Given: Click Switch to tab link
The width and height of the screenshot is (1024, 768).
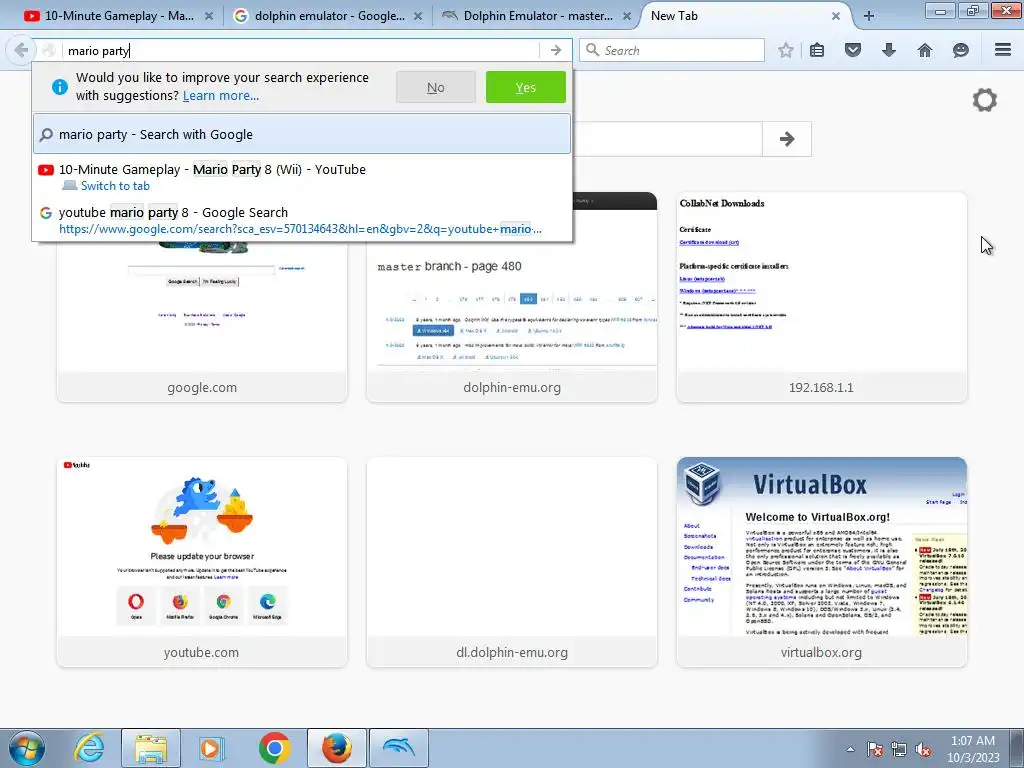Looking at the screenshot, I should (115, 186).
